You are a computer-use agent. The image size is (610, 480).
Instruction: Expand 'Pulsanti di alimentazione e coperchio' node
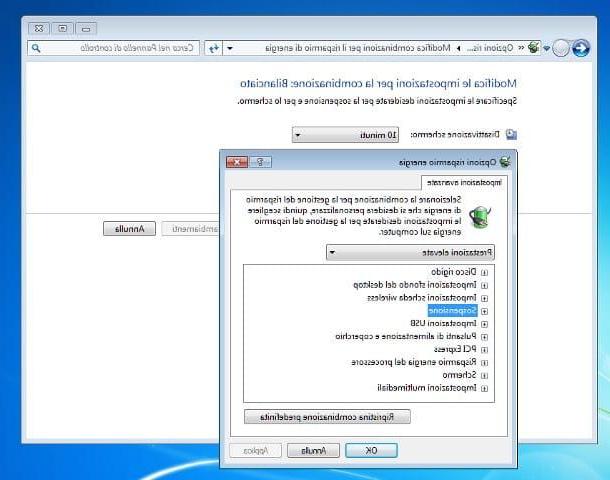(484, 337)
